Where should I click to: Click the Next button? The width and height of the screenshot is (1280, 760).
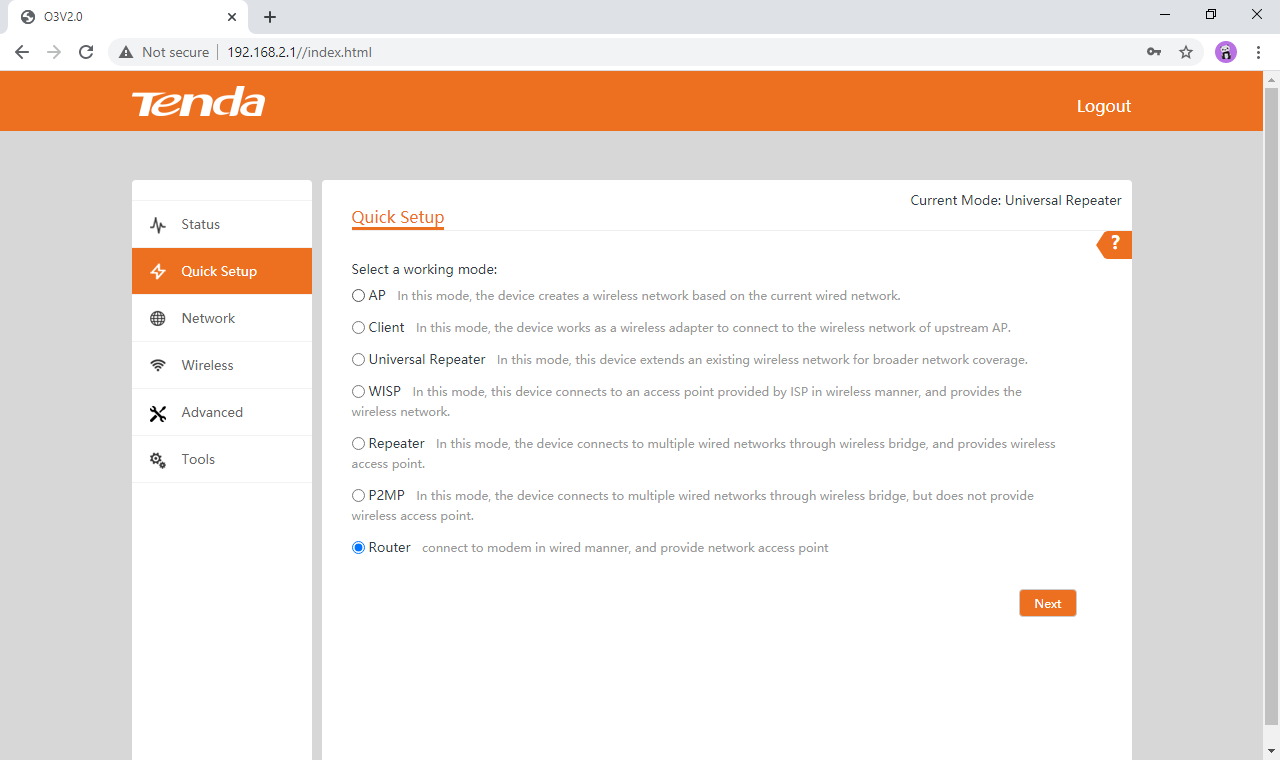1048,603
